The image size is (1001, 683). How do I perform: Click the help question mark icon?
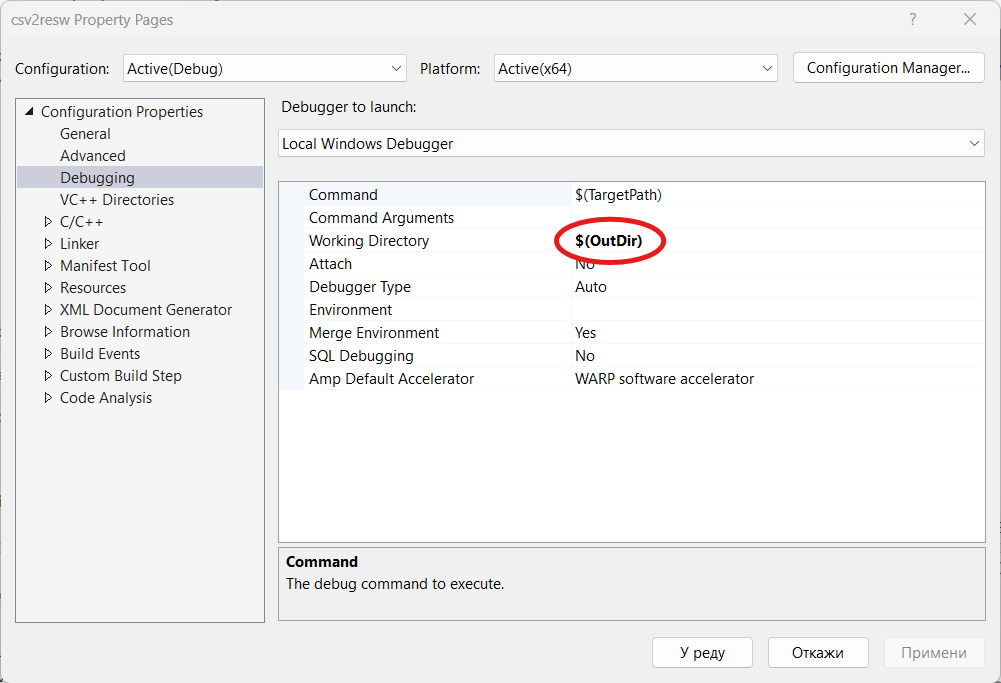(x=912, y=20)
